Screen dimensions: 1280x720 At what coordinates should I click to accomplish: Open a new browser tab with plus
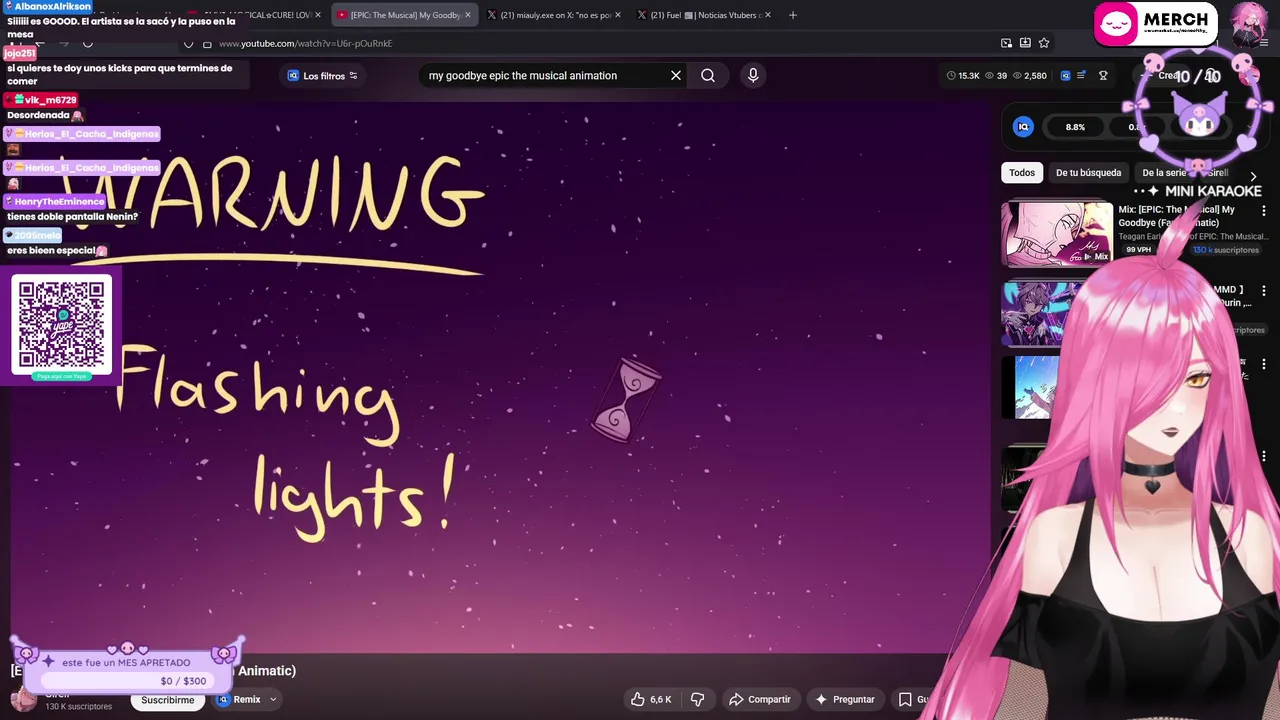(793, 15)
